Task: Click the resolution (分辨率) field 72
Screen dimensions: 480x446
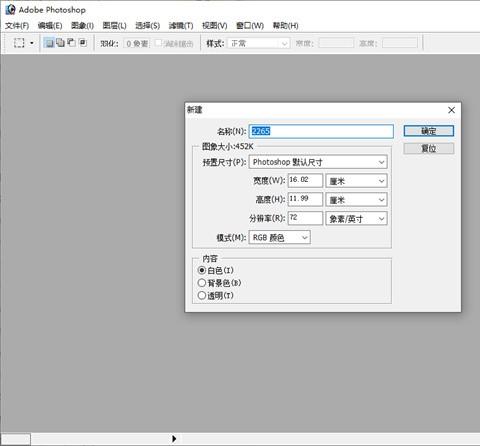Action: (305, 218)
